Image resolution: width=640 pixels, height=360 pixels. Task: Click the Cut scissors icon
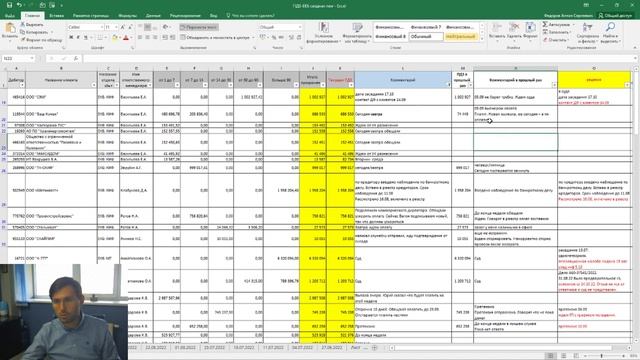23,25
